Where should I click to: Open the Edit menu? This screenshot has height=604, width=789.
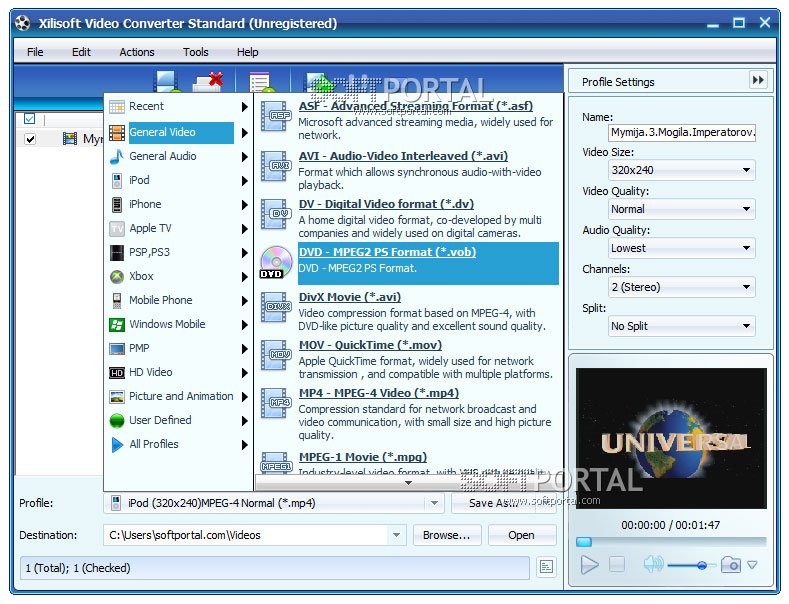(x=81, y=52)
